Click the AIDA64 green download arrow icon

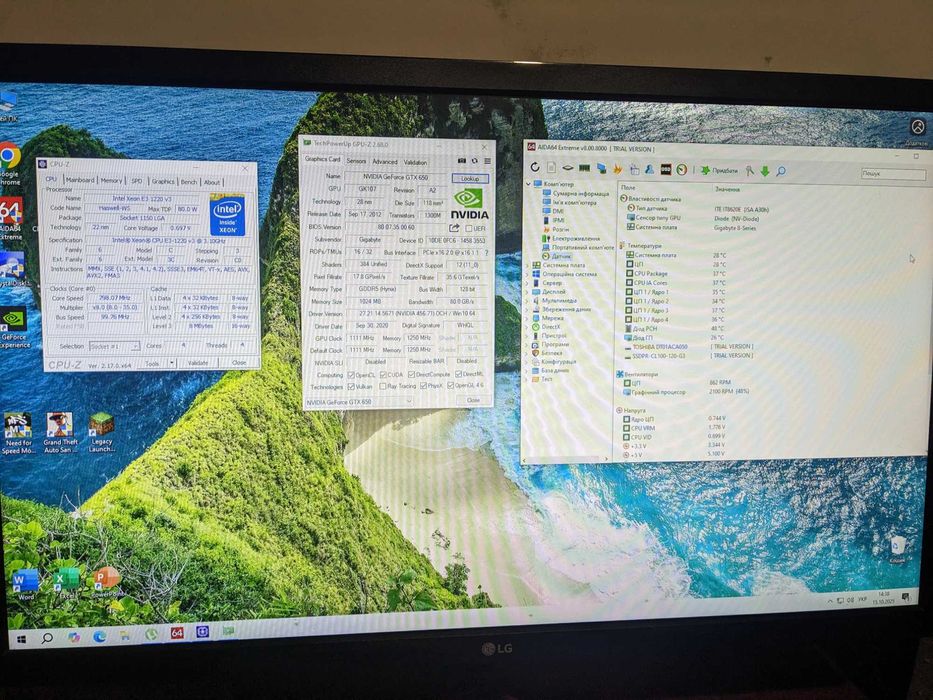point(765,171)
